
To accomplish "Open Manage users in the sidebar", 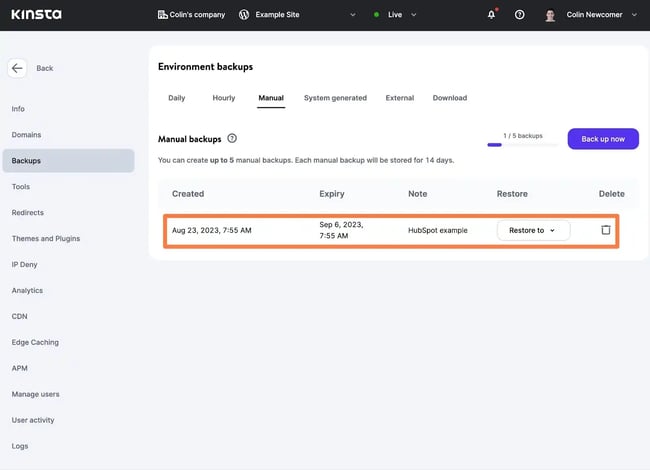I will pos(36,394).
